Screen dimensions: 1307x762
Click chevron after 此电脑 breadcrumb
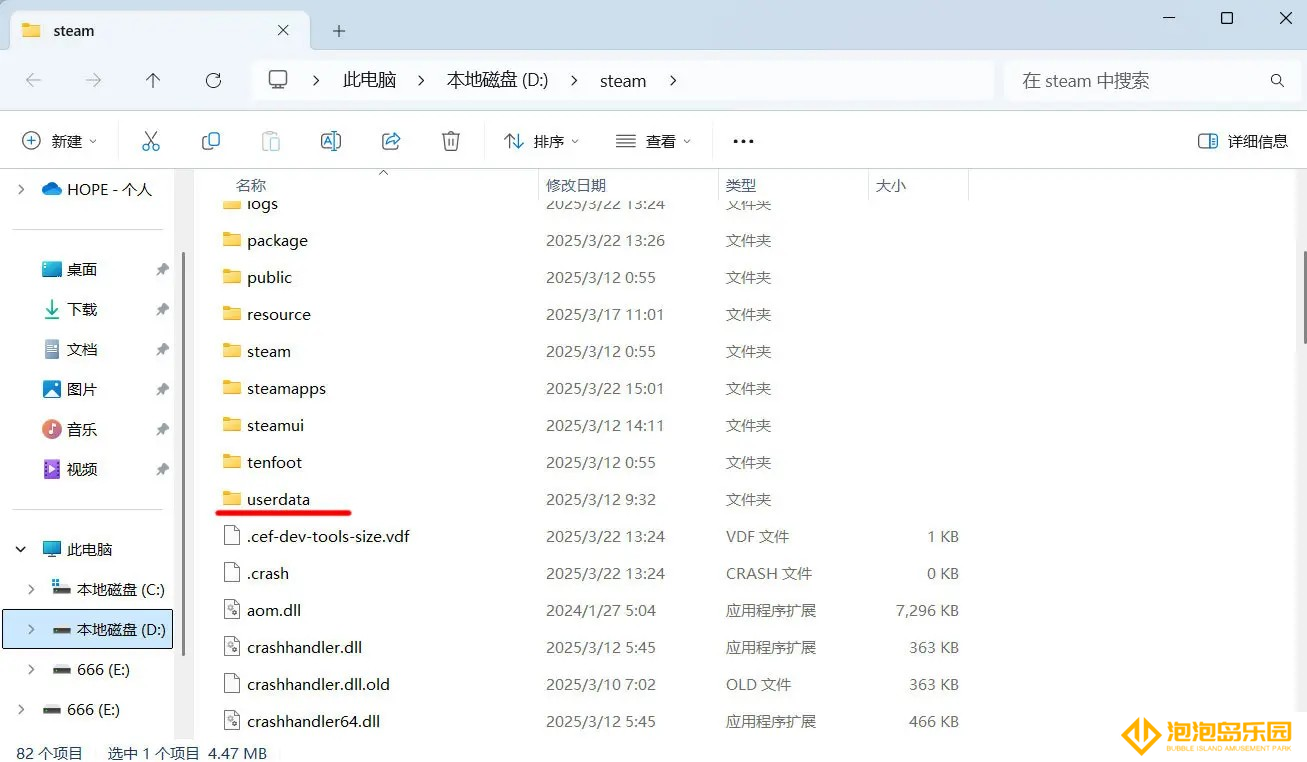tap(421, 81)
